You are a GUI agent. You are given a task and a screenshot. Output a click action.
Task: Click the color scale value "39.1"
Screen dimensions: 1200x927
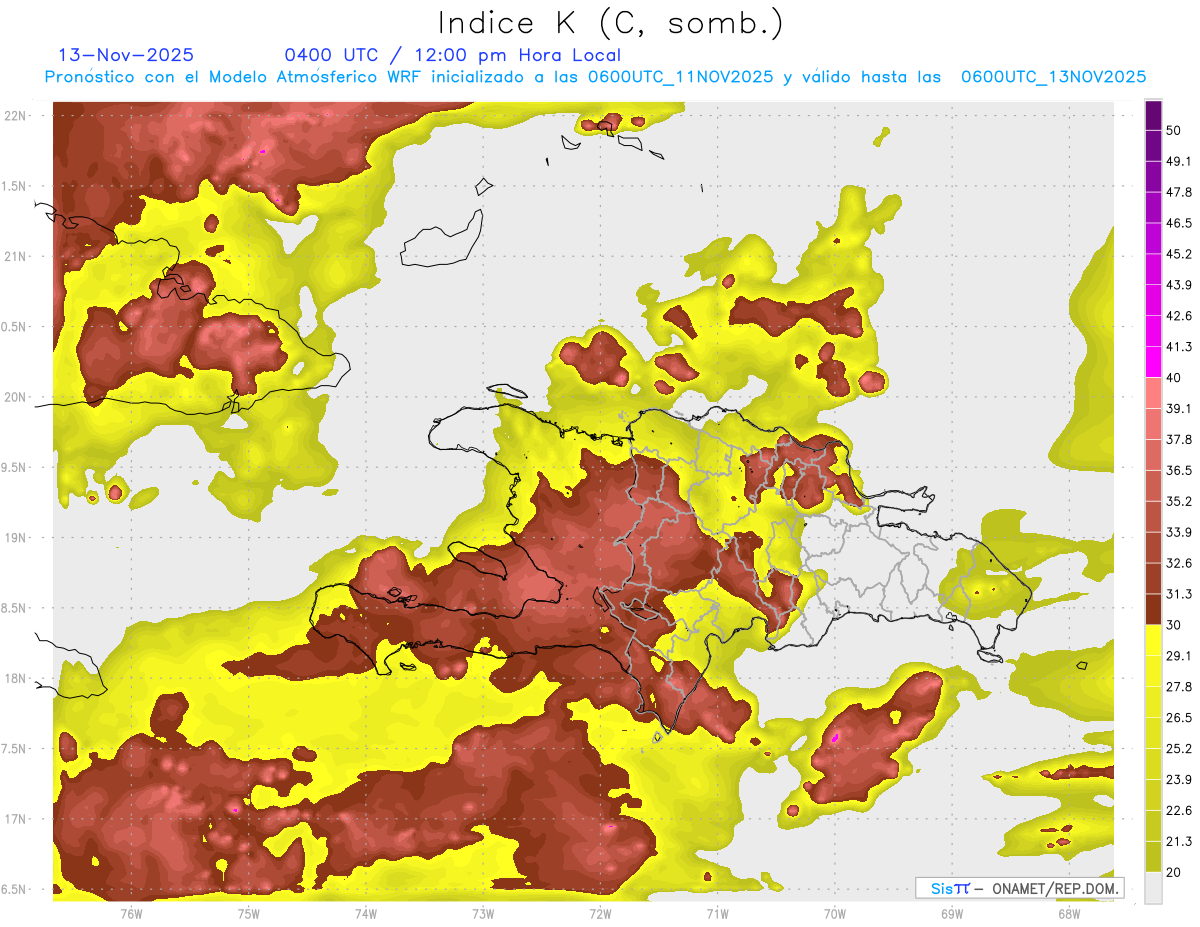[x=1180, y=408]
